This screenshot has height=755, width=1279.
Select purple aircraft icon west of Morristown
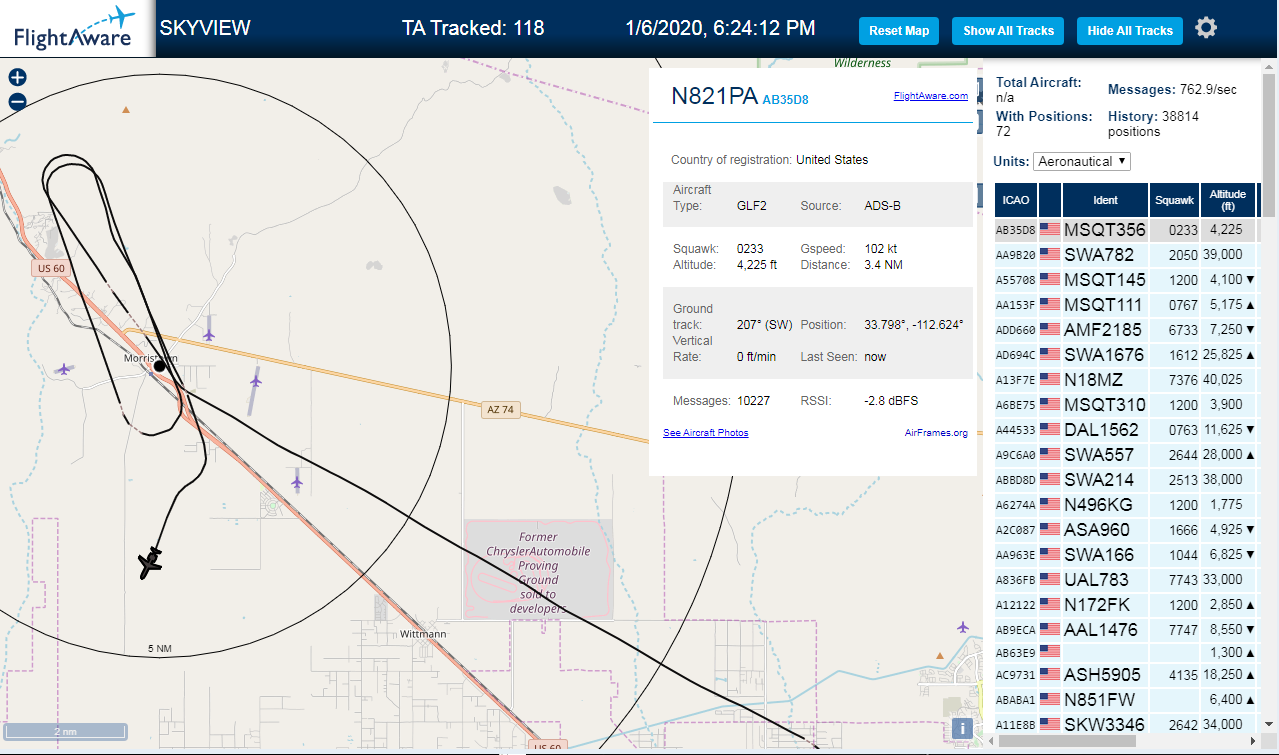[x=65, y=369]
